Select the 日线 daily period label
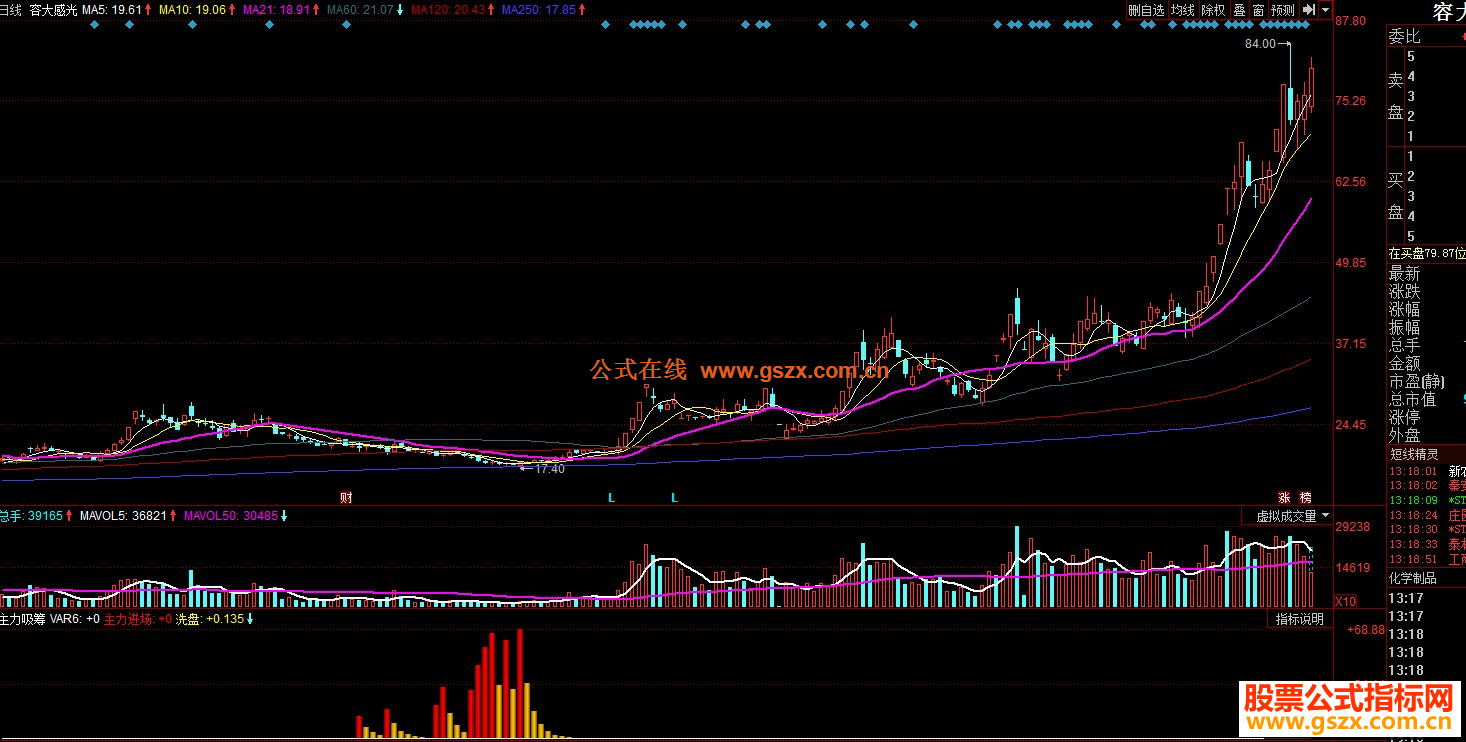 click(10, 9)
